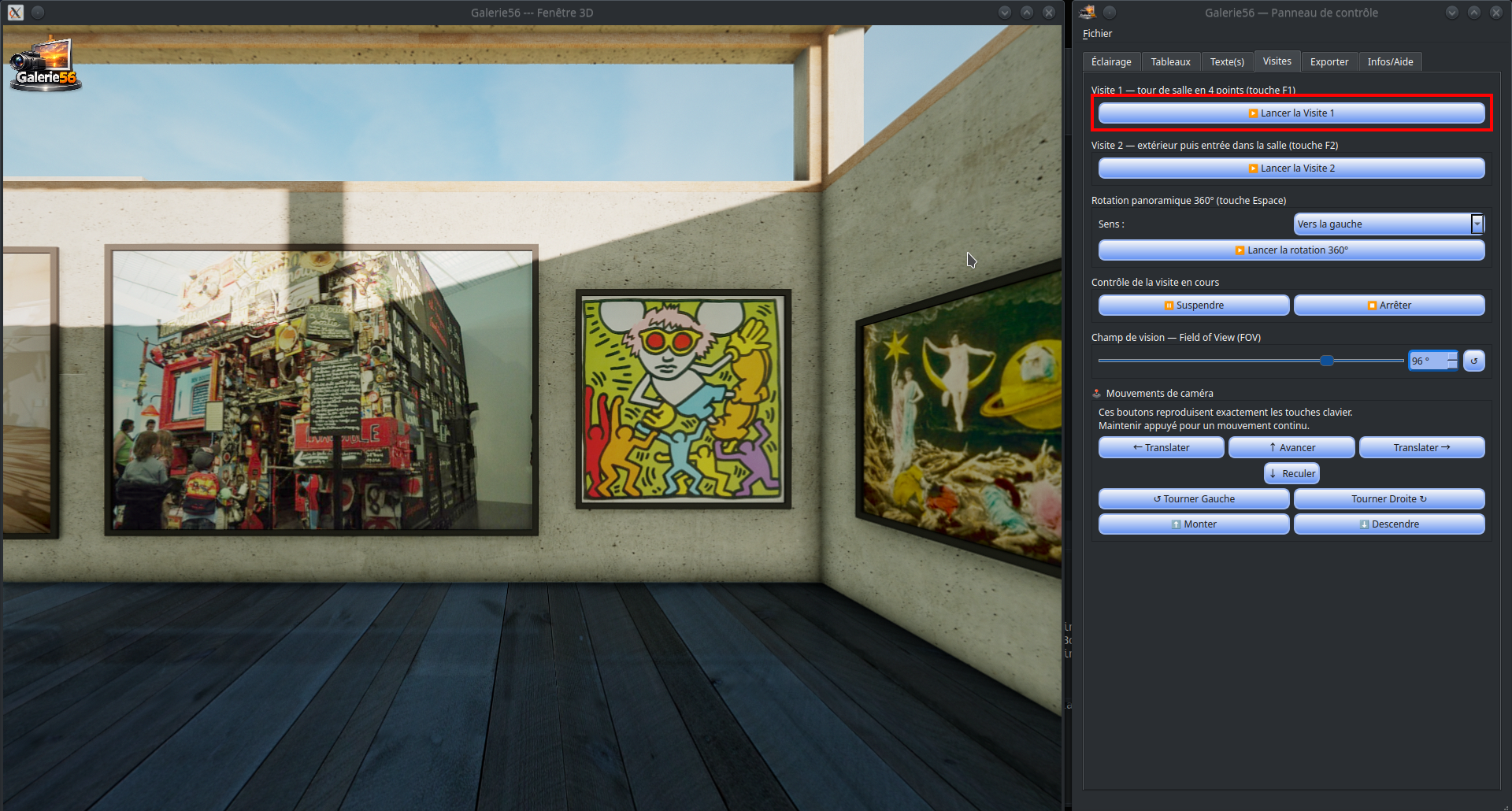Click the Keith Haring style painting

point(684,400)
